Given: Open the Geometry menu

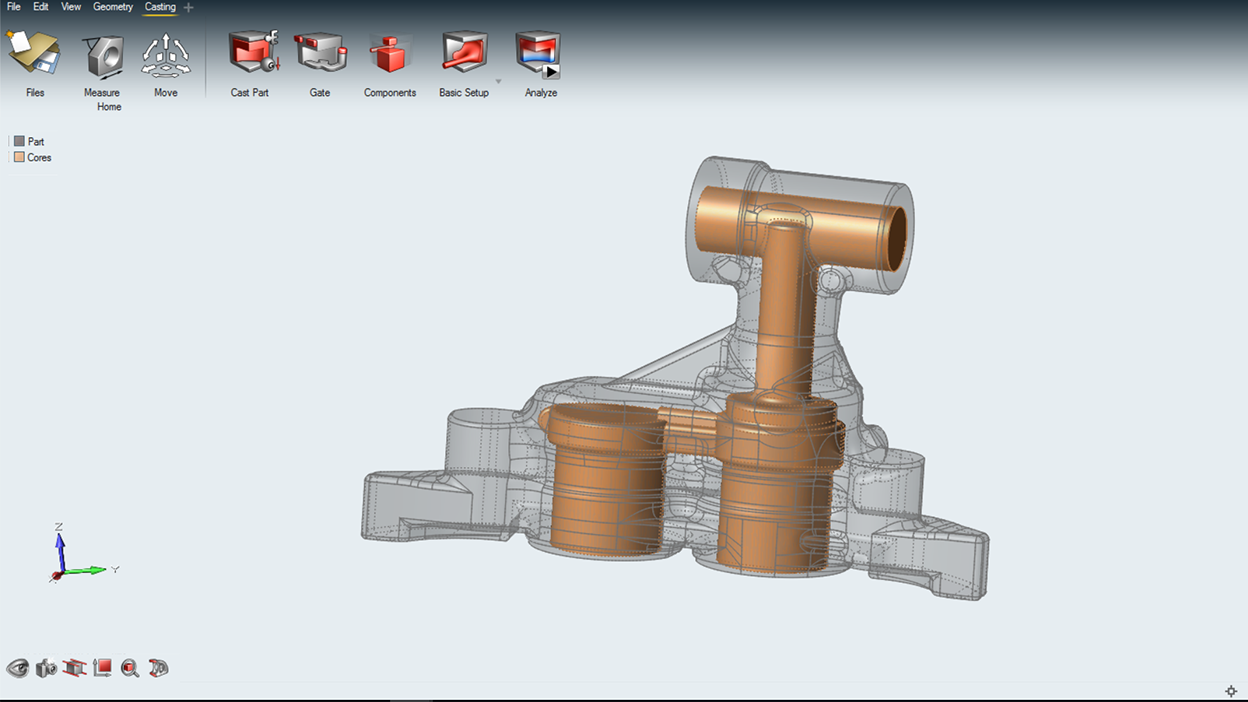Looking at the screenshot, I should (112, 6).
